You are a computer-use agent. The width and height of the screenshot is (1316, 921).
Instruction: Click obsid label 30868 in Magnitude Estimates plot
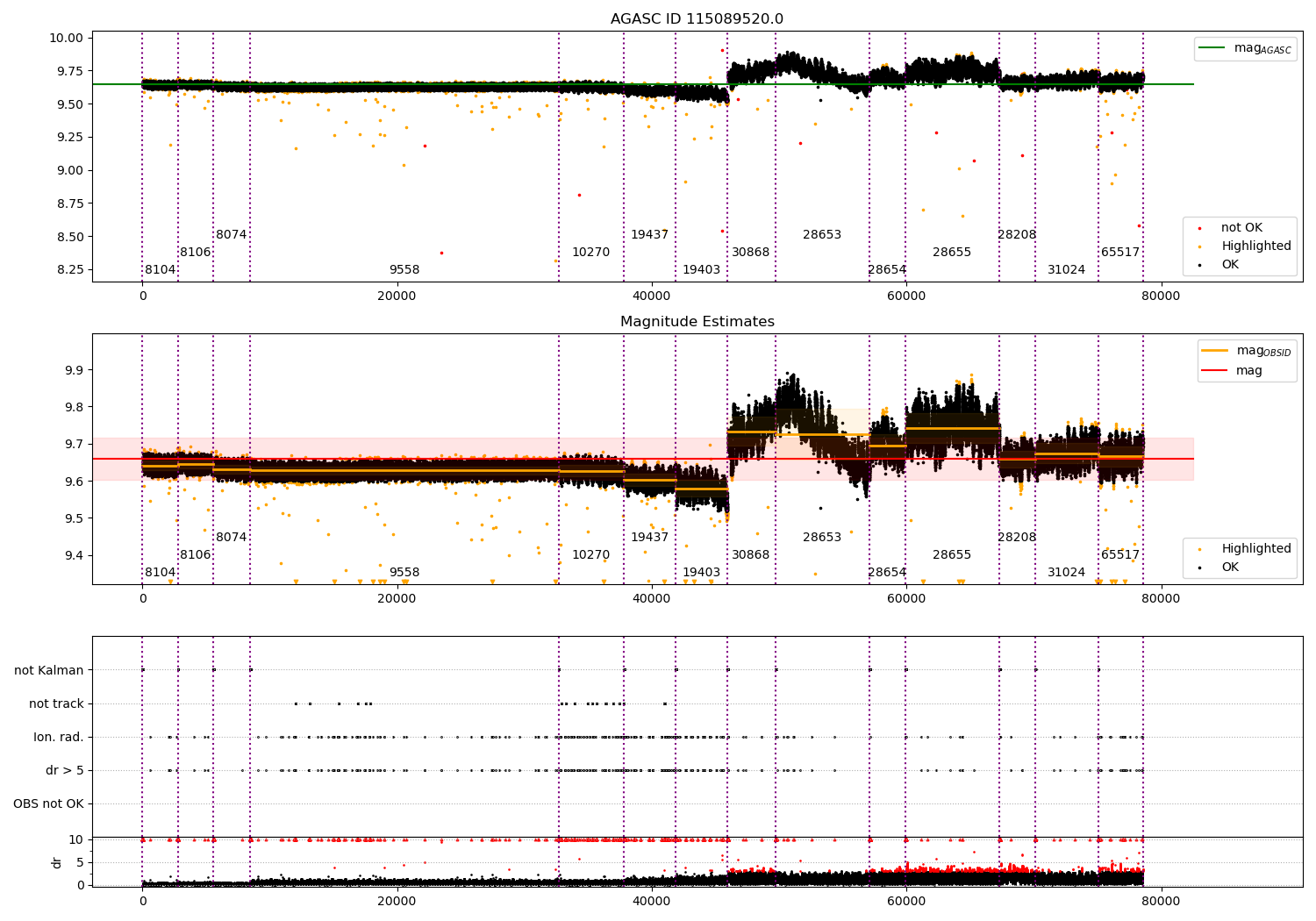pos(751,555)
